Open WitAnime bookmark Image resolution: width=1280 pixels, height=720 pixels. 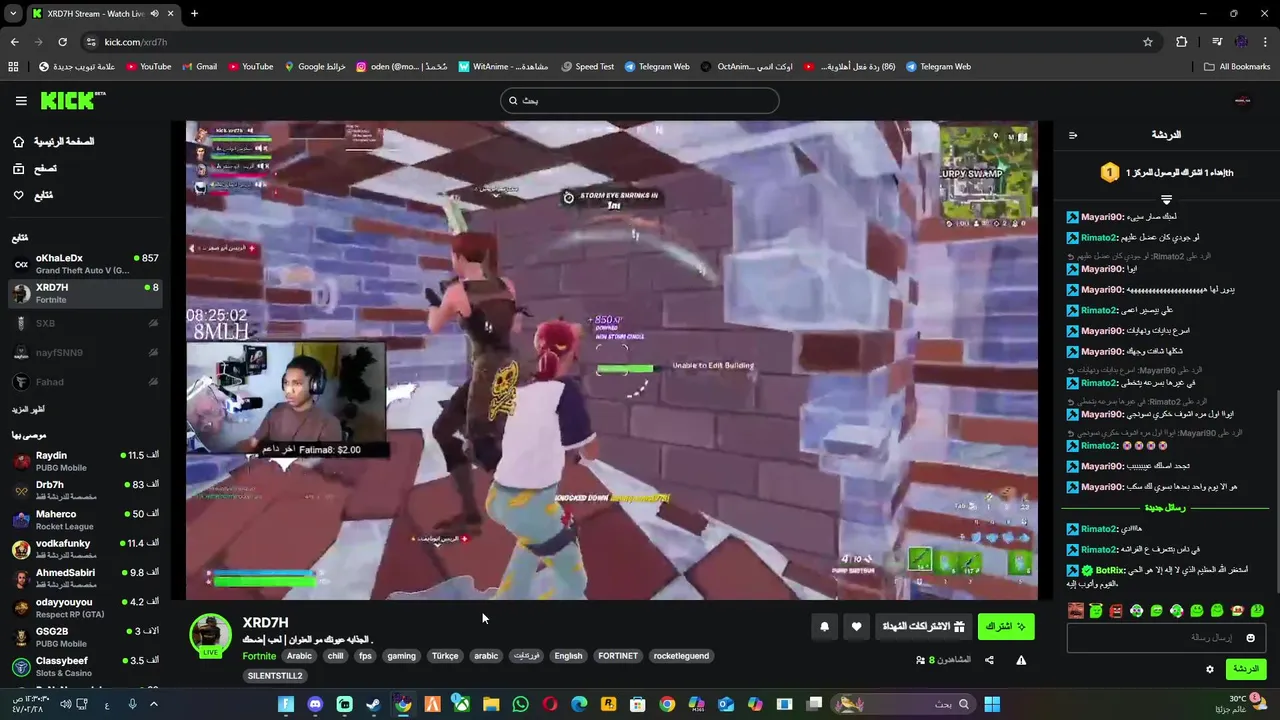pos(503,67)
